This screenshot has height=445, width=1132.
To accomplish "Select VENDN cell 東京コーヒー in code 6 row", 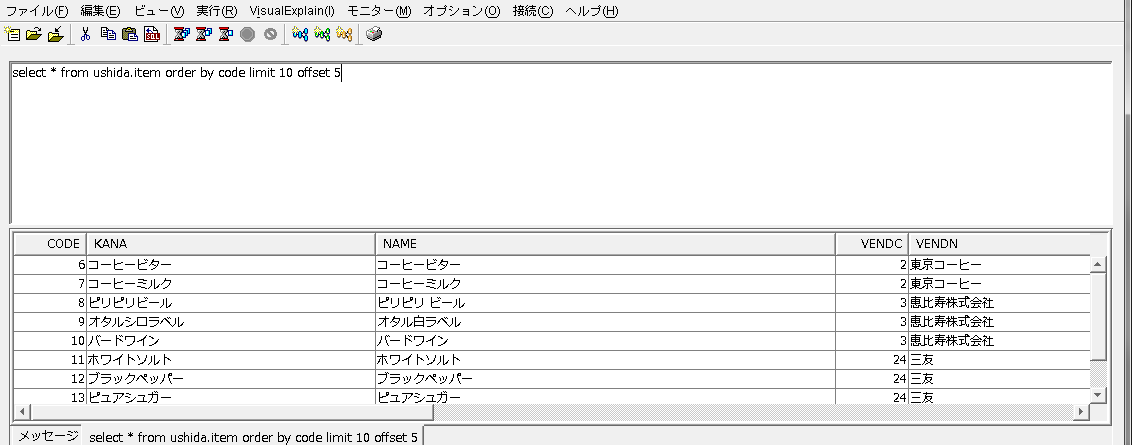I will (x=999, y=265).
